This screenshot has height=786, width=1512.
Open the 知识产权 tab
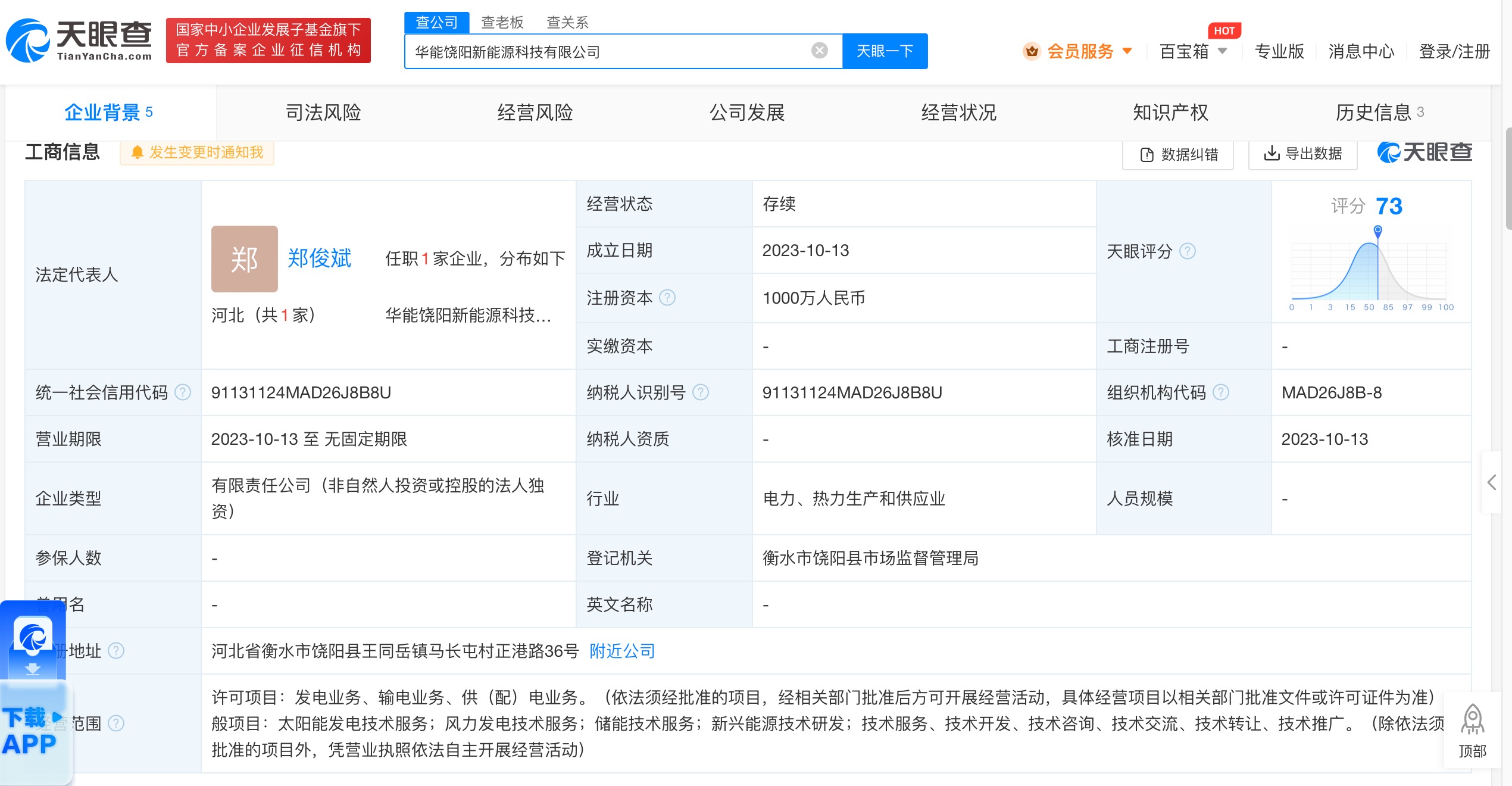click(x=1170, y=113)
